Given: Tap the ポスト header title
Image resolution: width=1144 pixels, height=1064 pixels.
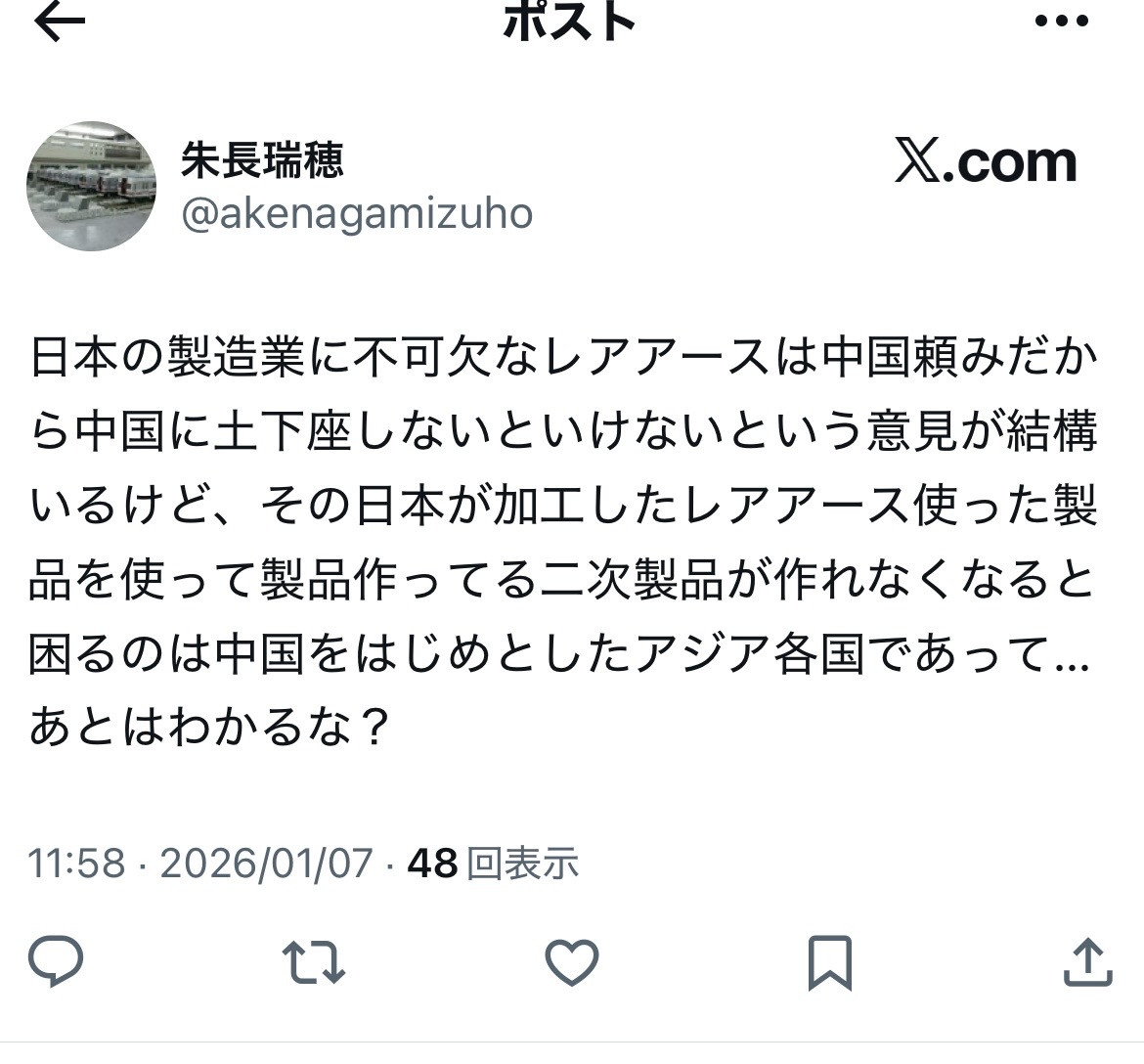Looking at the screenshot, I should [569, 21].
